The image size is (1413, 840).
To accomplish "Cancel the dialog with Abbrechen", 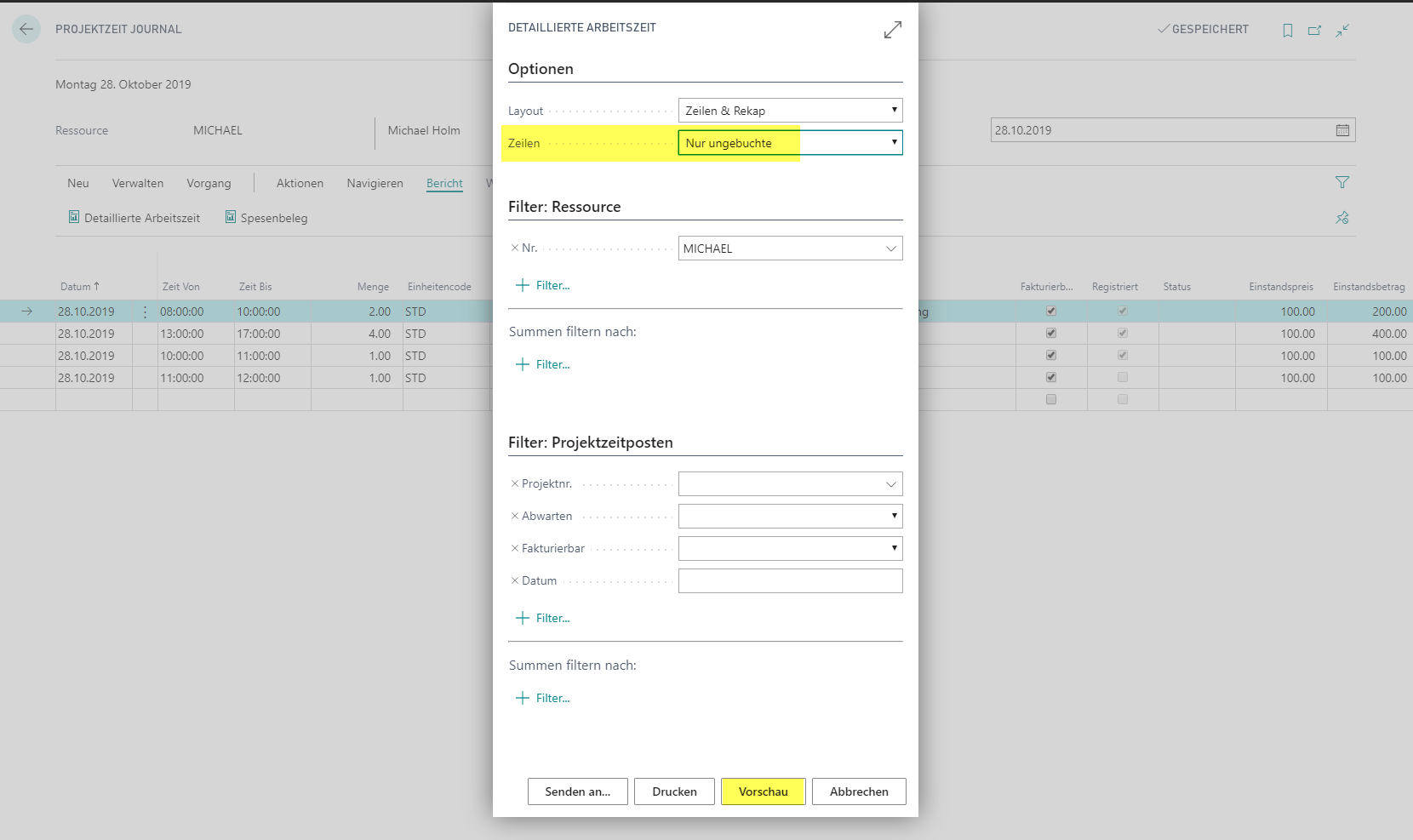I will 859,791.
